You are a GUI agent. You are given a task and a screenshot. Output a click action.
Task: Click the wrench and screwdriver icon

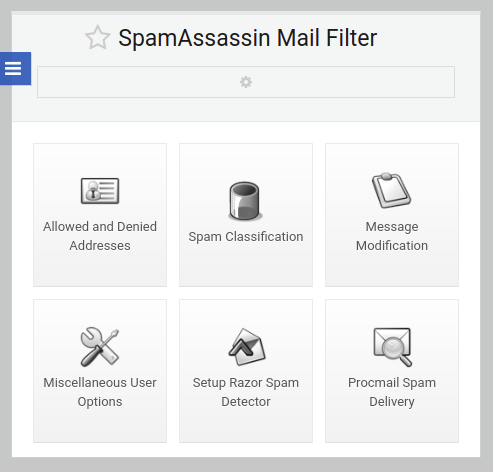coord(100,347)
